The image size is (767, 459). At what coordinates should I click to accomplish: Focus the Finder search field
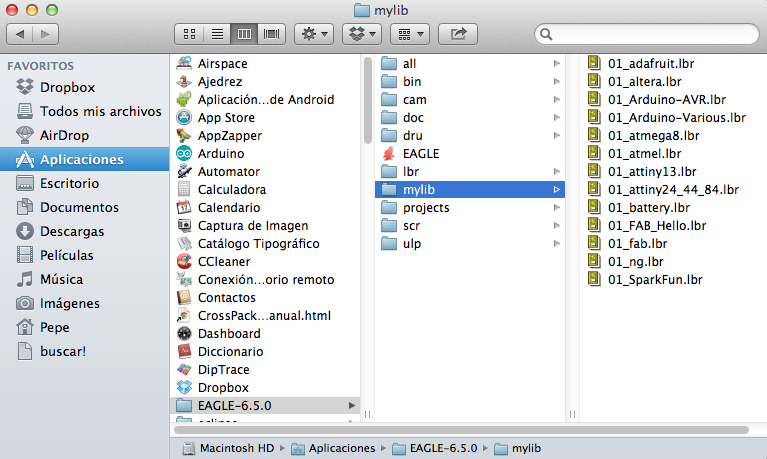point(647,34)
